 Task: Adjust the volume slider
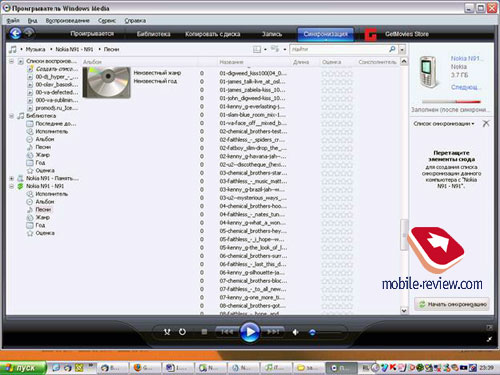tap(325, 332)
